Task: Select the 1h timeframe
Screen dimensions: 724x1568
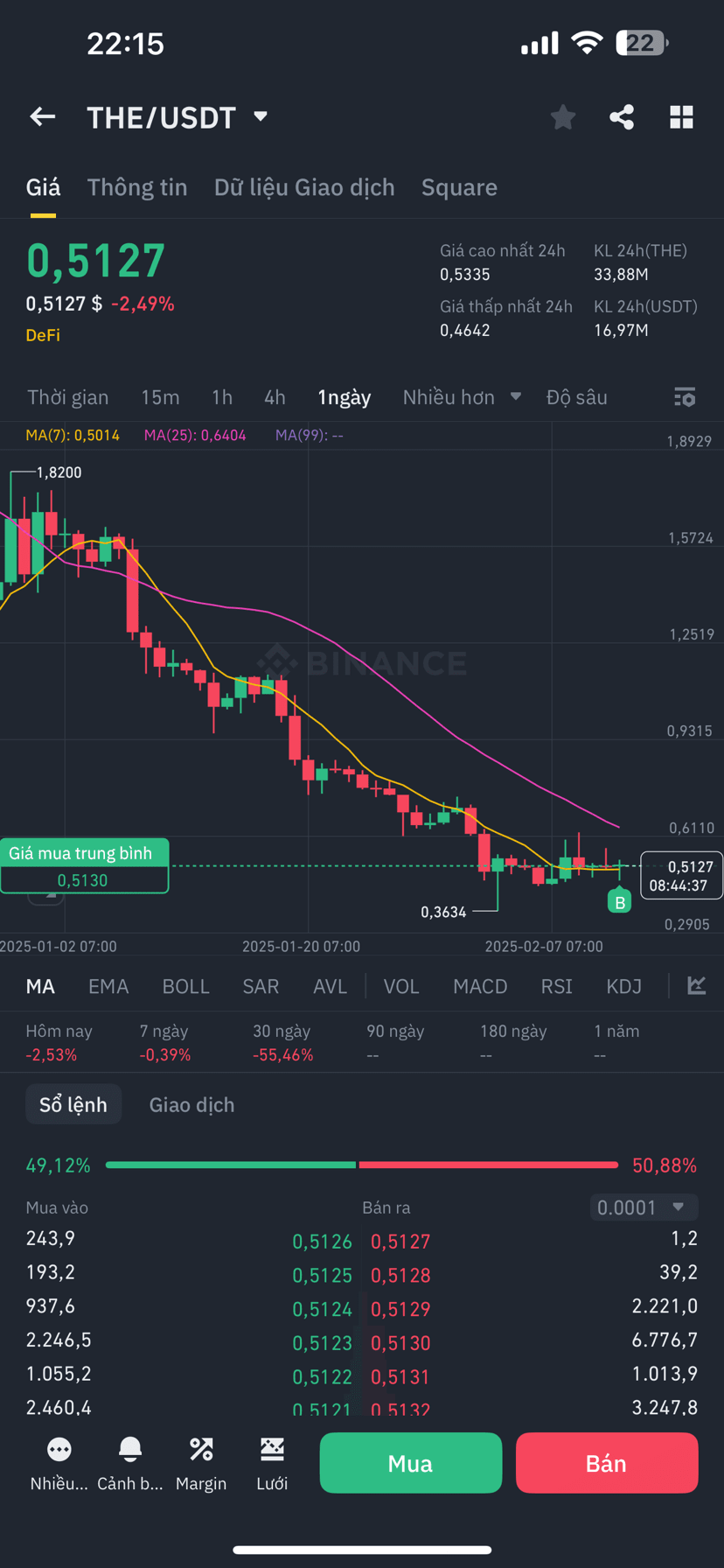Action: tap(222, 397)
